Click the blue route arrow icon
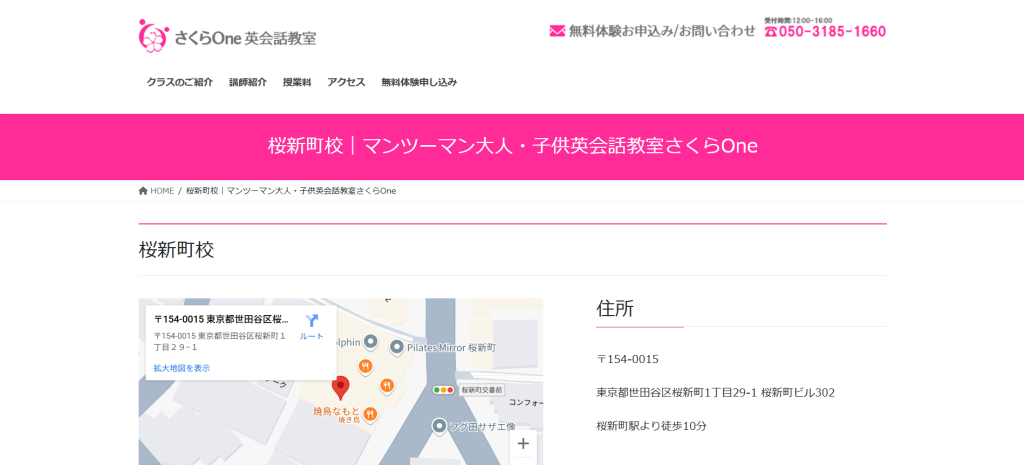 (311, 321)
